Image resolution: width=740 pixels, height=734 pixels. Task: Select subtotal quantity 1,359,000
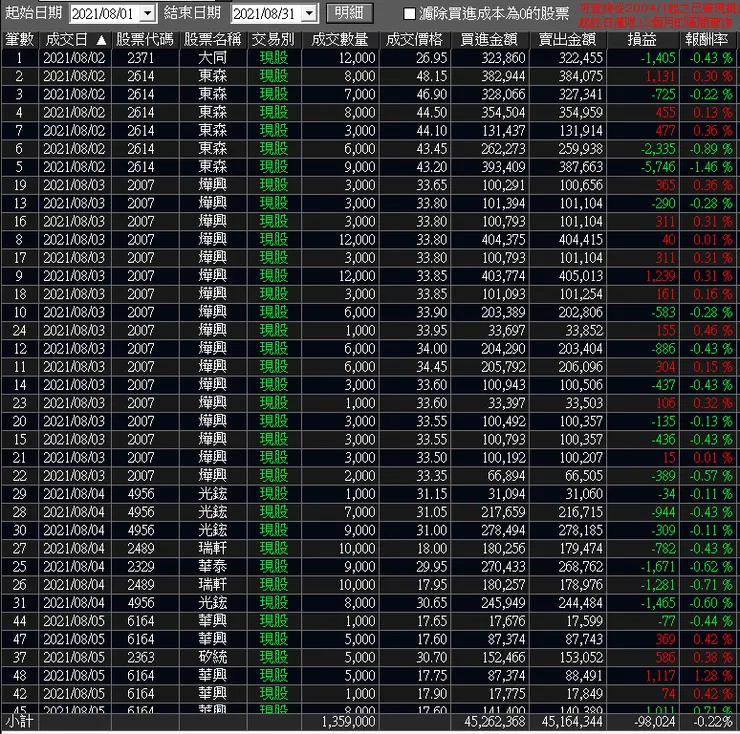348,722
